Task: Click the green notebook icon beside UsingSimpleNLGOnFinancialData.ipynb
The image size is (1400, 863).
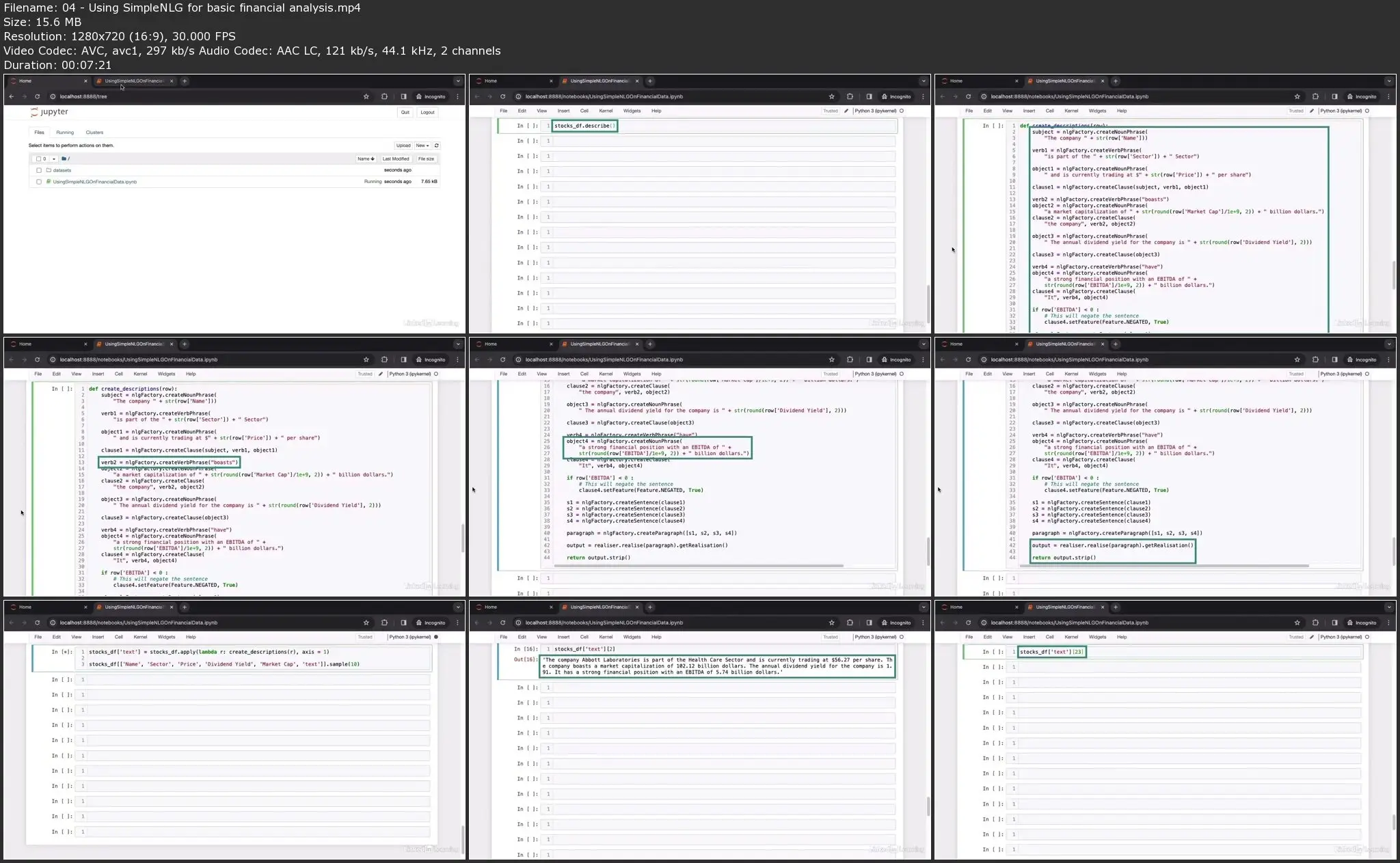Action: [x=49, y=182]
